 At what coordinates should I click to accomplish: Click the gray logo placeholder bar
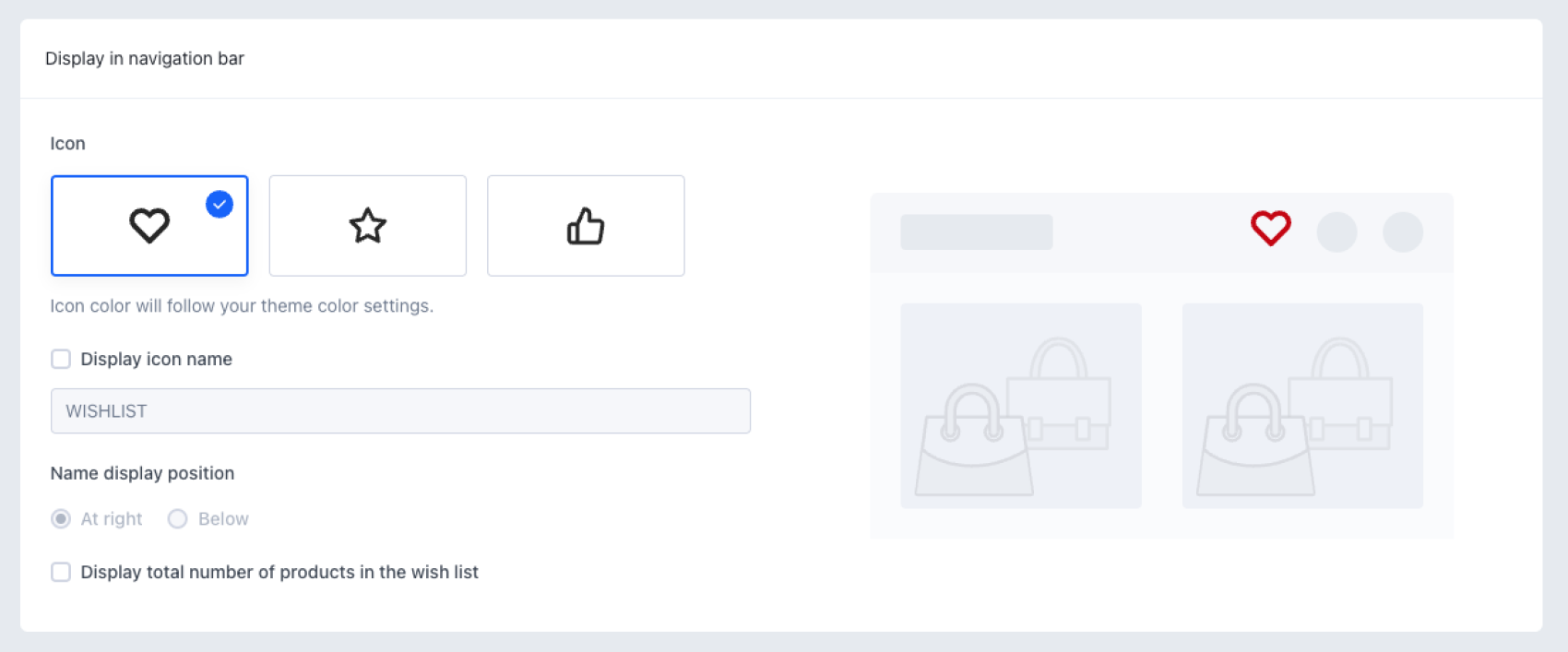976,231
